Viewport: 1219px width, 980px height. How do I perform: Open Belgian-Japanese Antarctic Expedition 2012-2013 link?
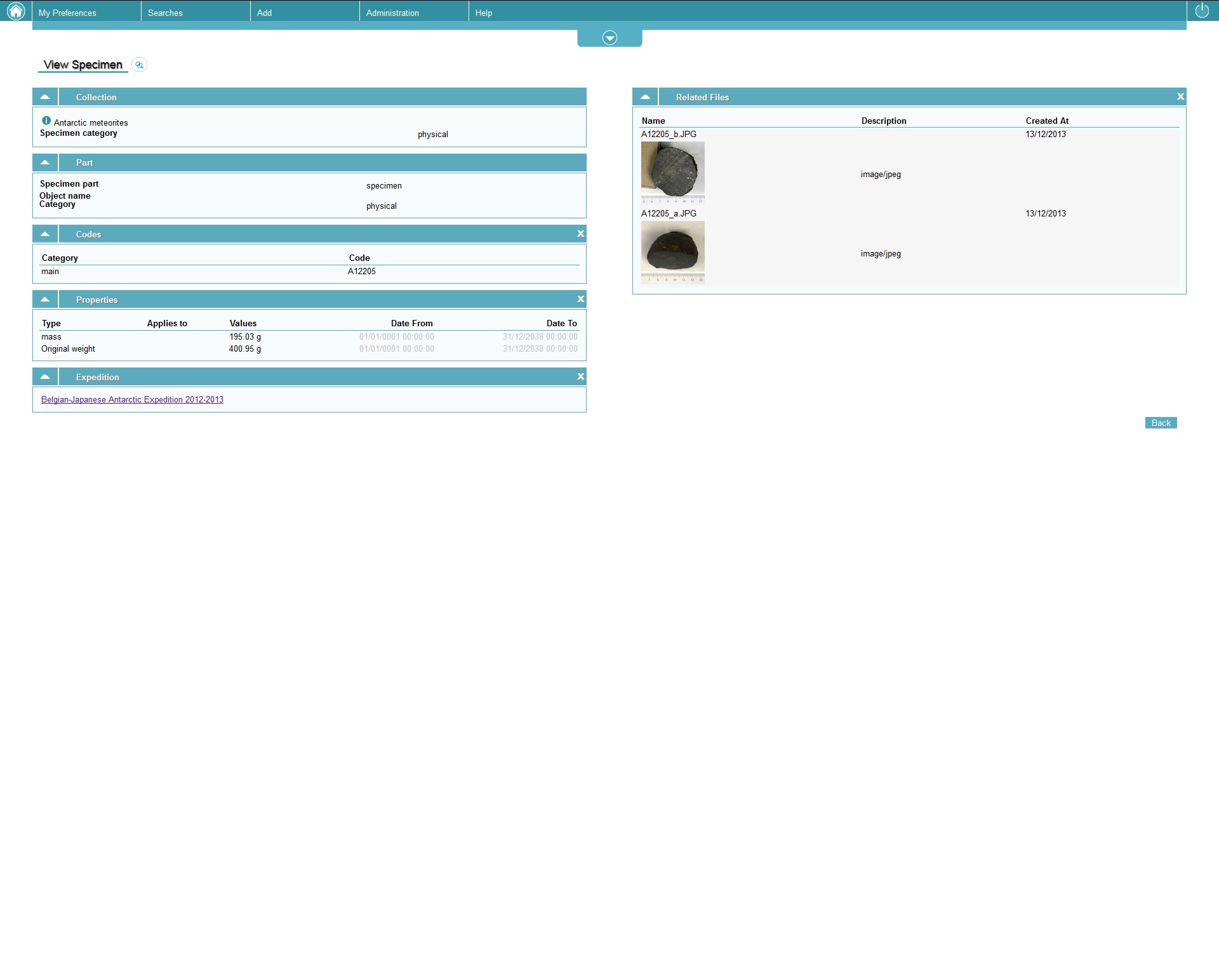click(x=132, y=400)
